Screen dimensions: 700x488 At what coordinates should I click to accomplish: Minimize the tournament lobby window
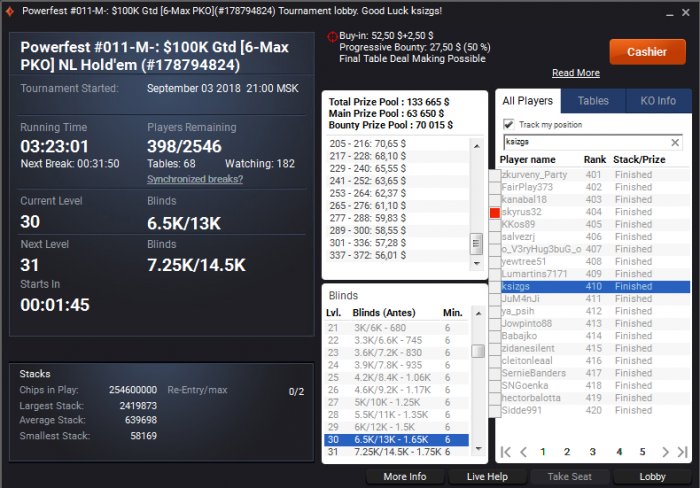tap(669, 13)
